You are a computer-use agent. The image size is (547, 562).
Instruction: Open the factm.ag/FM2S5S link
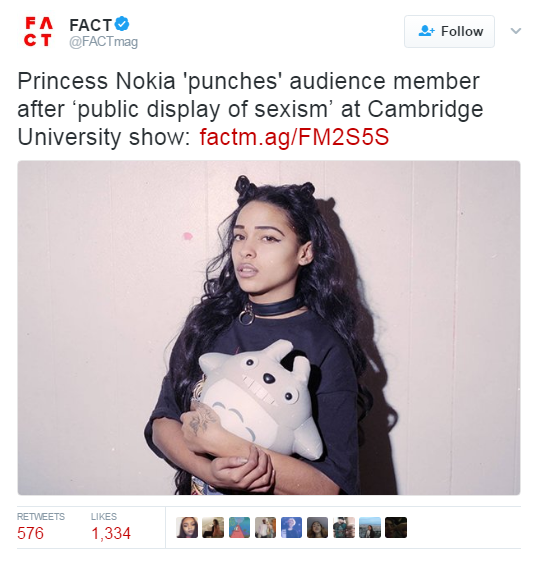pos(294,137)
